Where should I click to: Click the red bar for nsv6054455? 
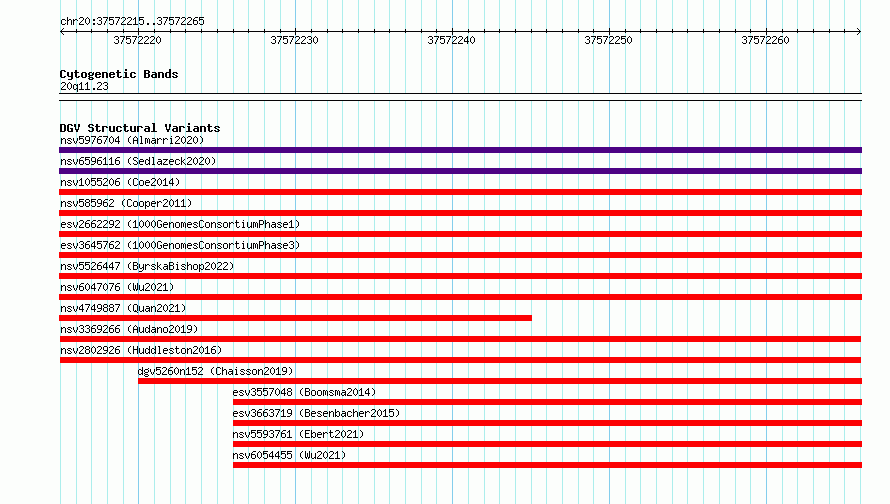pos(547,465)
